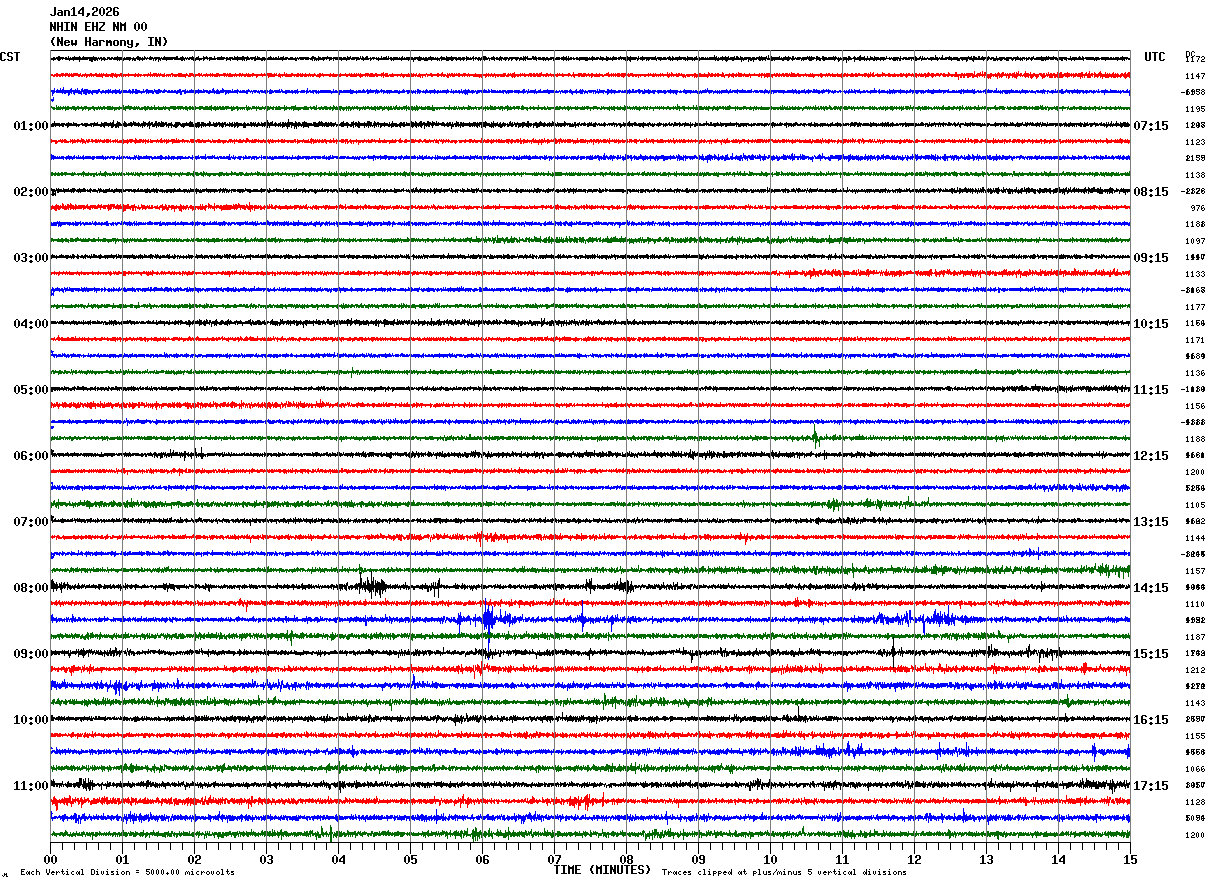Click the DC offset value 1177
Image resolution: width=1210 pixels, height=886 pixels.
click(x=1195, y=307)
